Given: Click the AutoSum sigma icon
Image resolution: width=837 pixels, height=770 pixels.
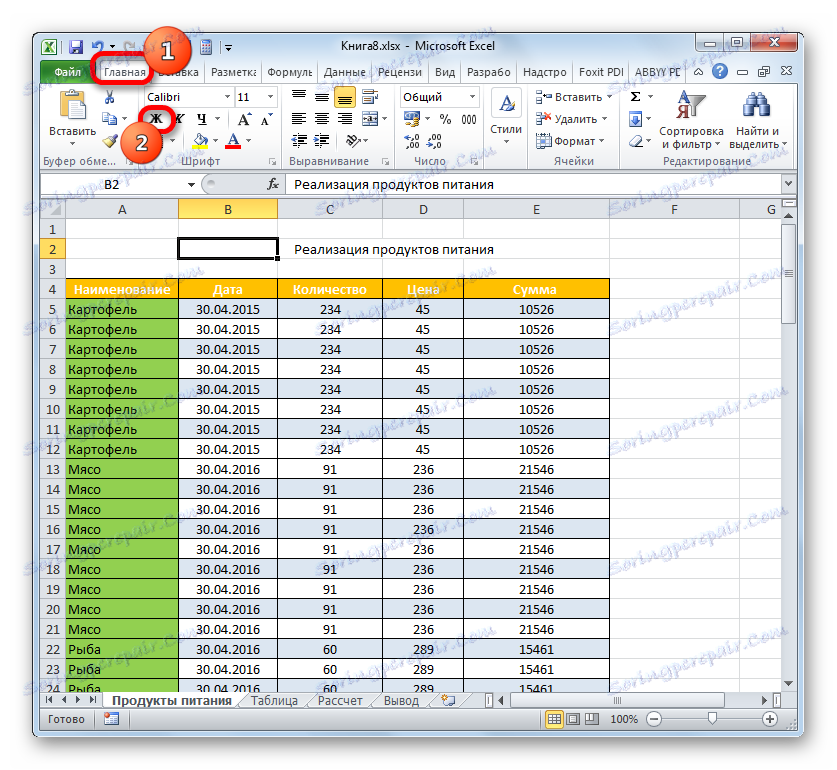Looking at the screenshot, I should tap(636, 97).
